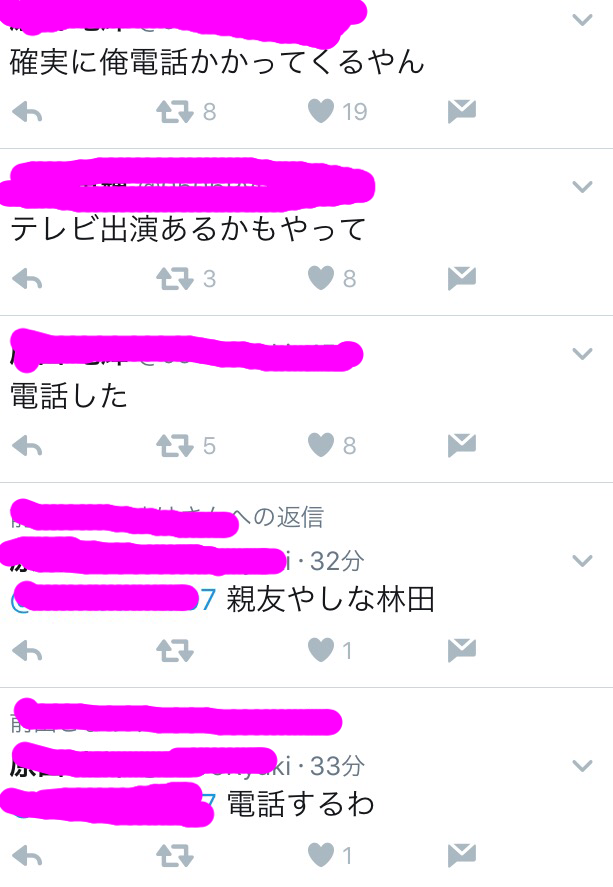Retweet the 電話した tweet with 5 retweets
The height and width of the screenshot is (887, 613).
(x=175, y=445)
